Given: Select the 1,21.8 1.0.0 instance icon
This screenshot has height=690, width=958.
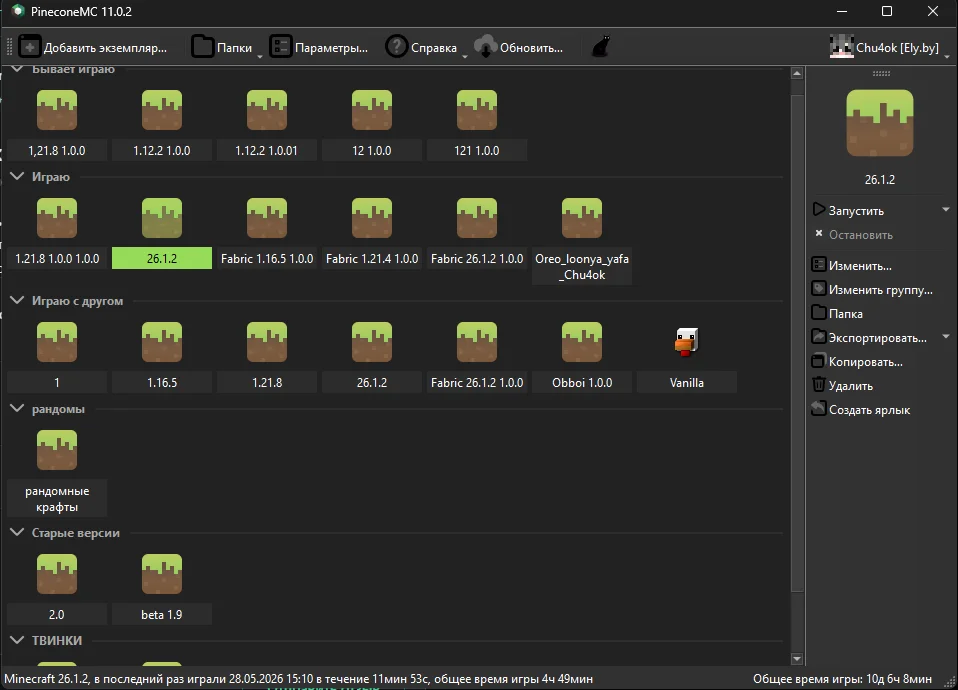Looking at the screenshot, I should 57,110.
